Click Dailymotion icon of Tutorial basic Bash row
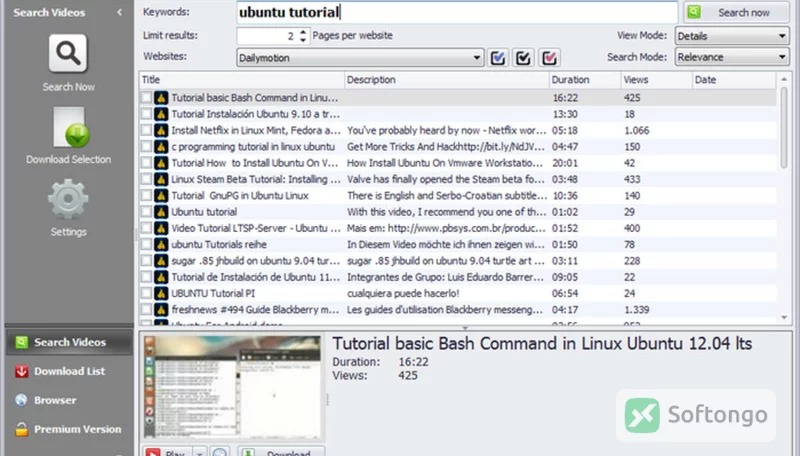Image resolution: width=800 pixels, height=456 pixels. click(x=161, y=97)
